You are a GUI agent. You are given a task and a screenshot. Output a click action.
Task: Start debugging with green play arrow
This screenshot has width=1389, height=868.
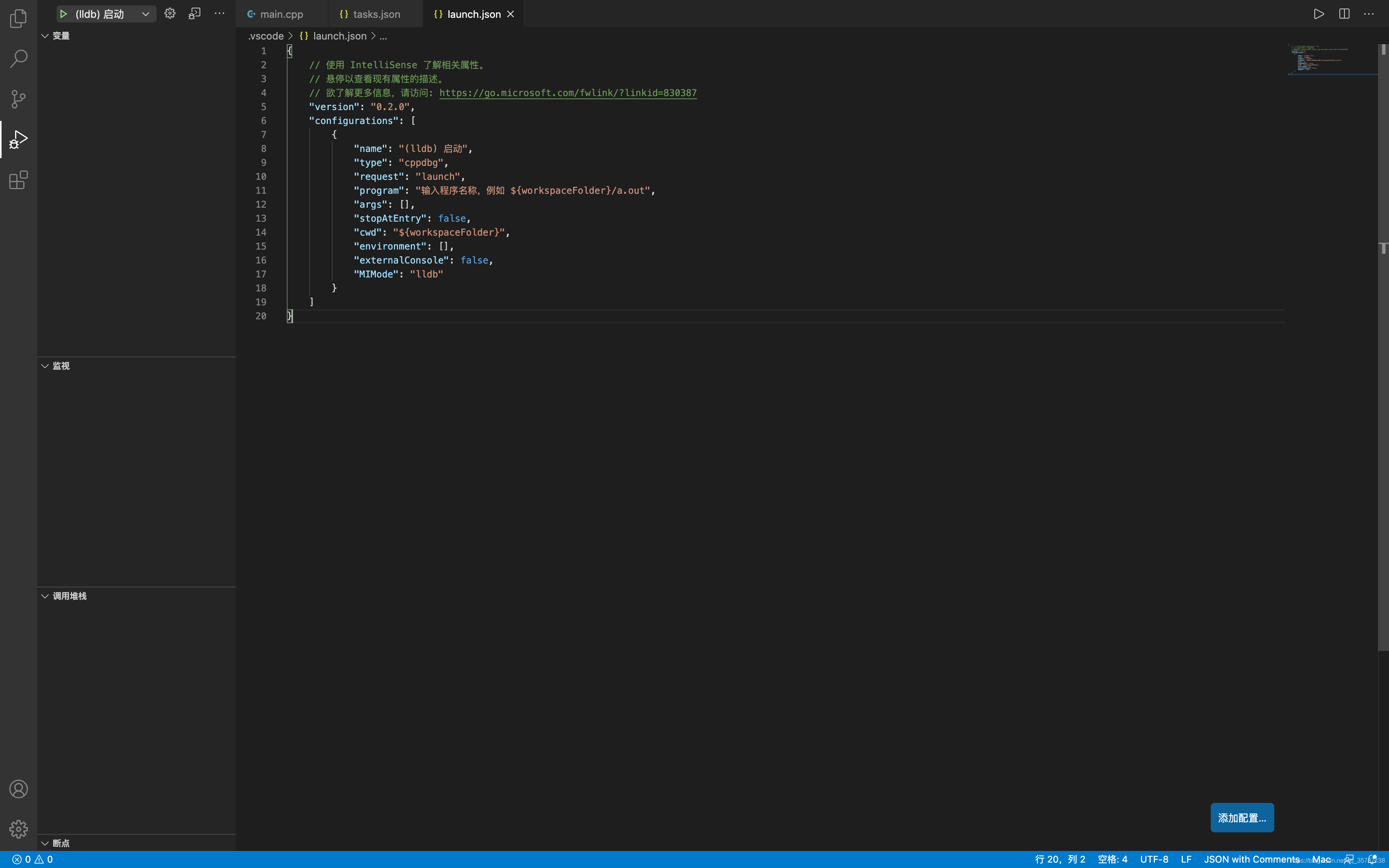[64, 14]
